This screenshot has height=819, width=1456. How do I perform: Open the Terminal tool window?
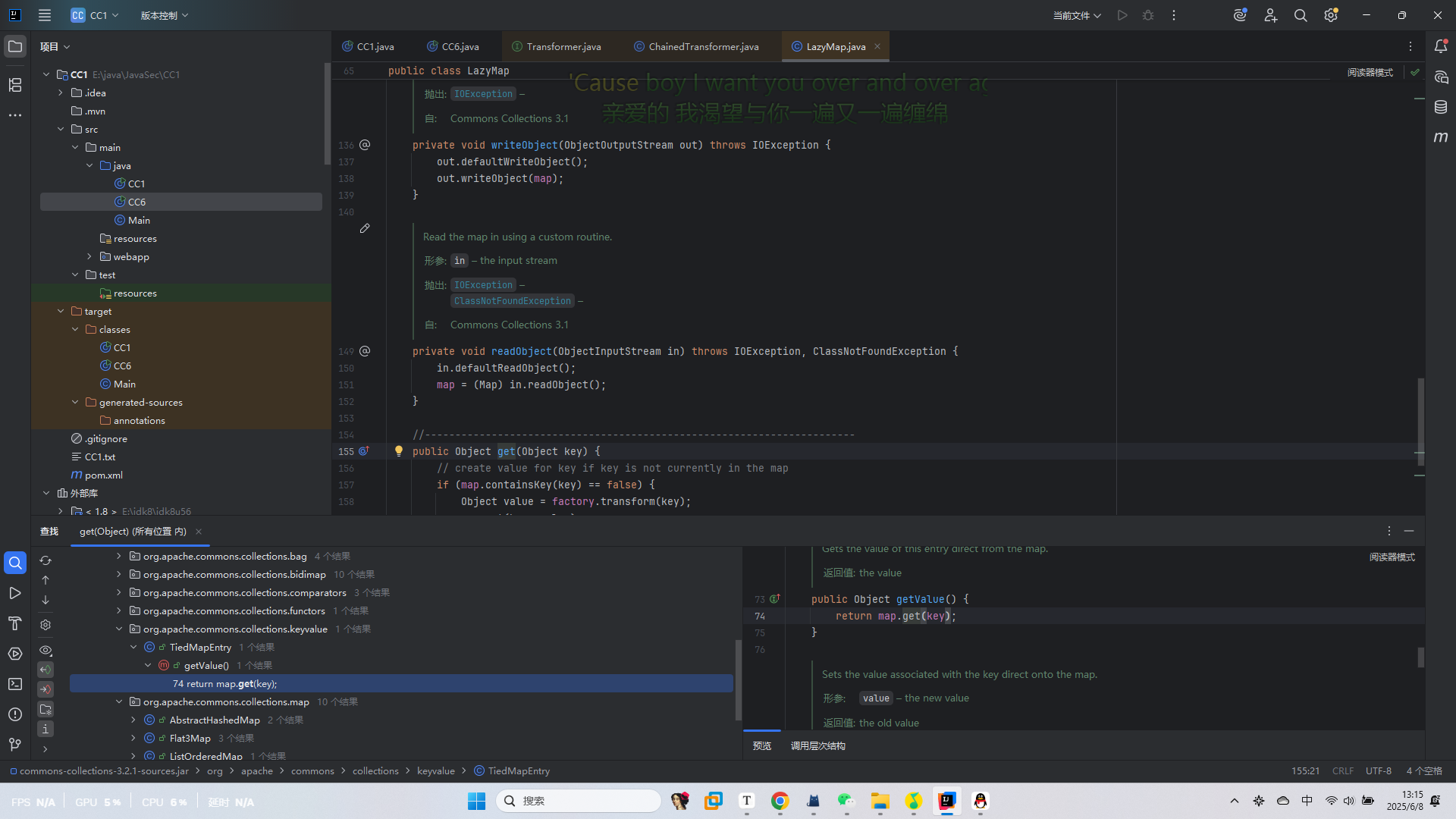[x=15, y=684]
